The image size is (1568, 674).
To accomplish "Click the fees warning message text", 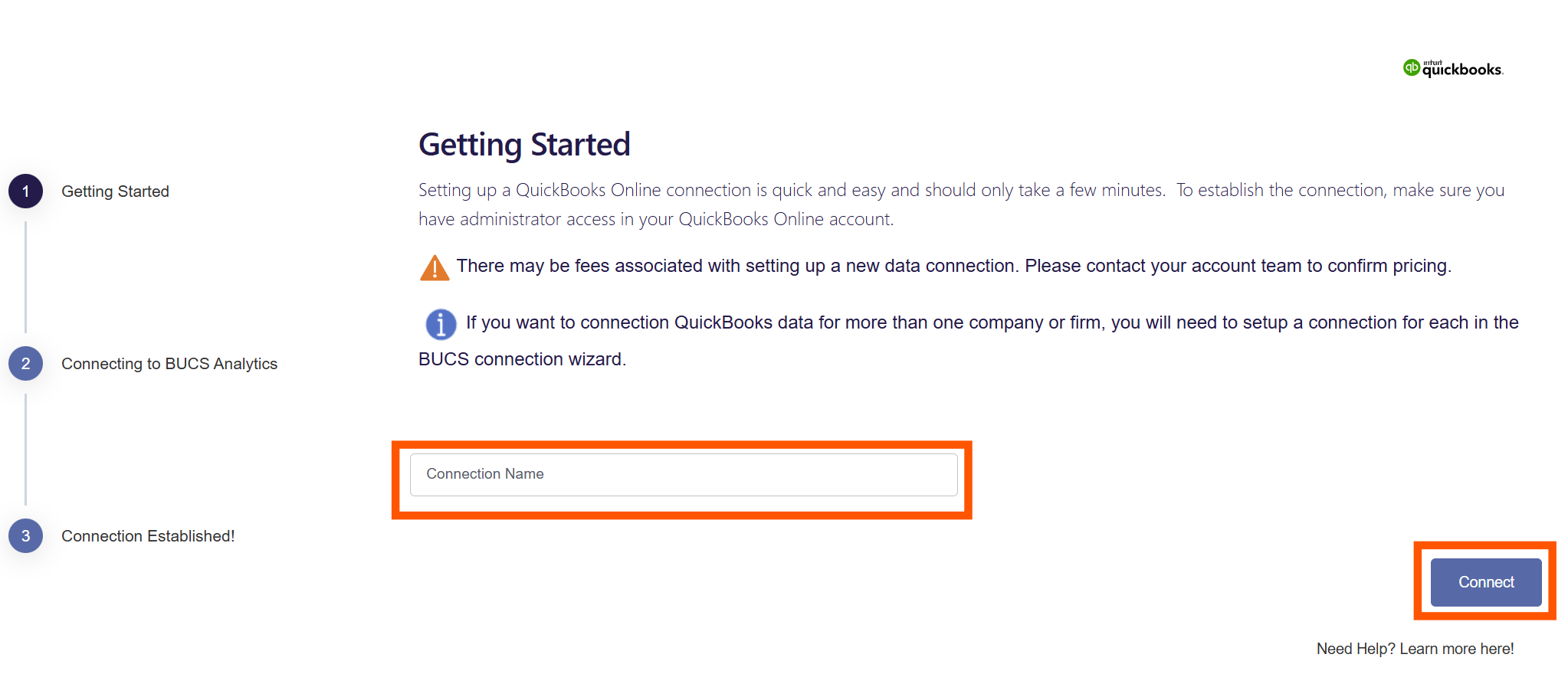I will 953,266.
